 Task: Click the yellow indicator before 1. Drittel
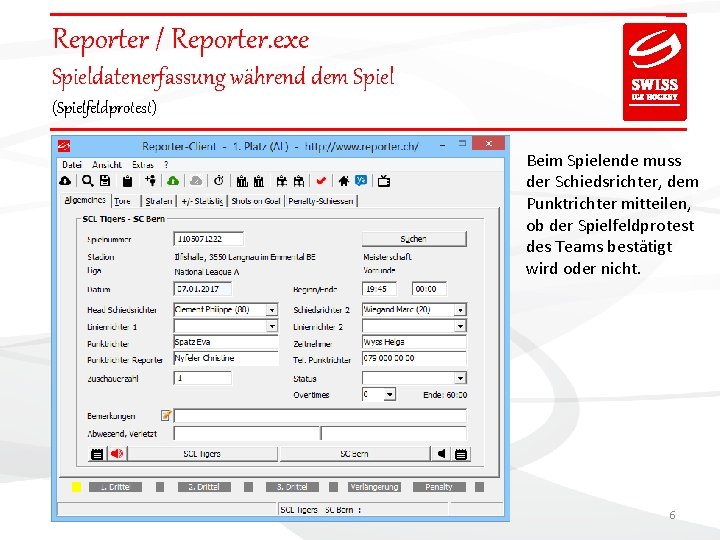76,487
